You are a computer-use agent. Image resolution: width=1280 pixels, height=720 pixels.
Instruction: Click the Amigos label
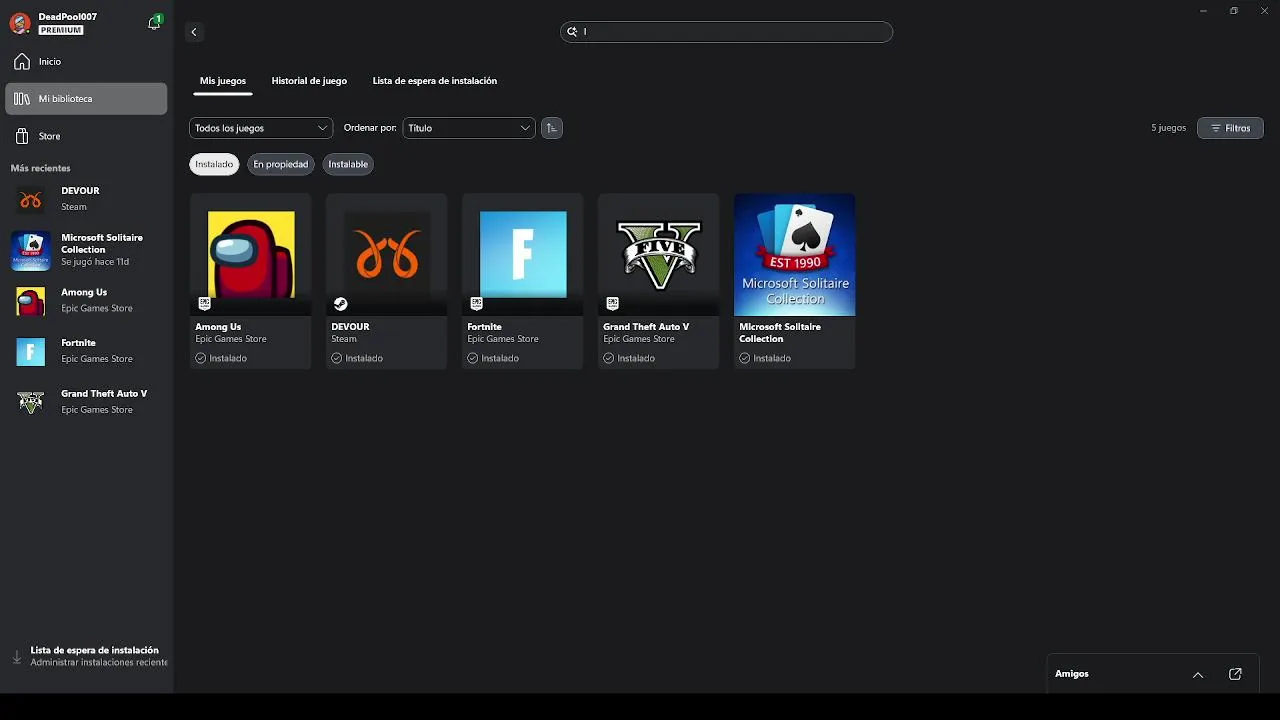point(1071,674)
